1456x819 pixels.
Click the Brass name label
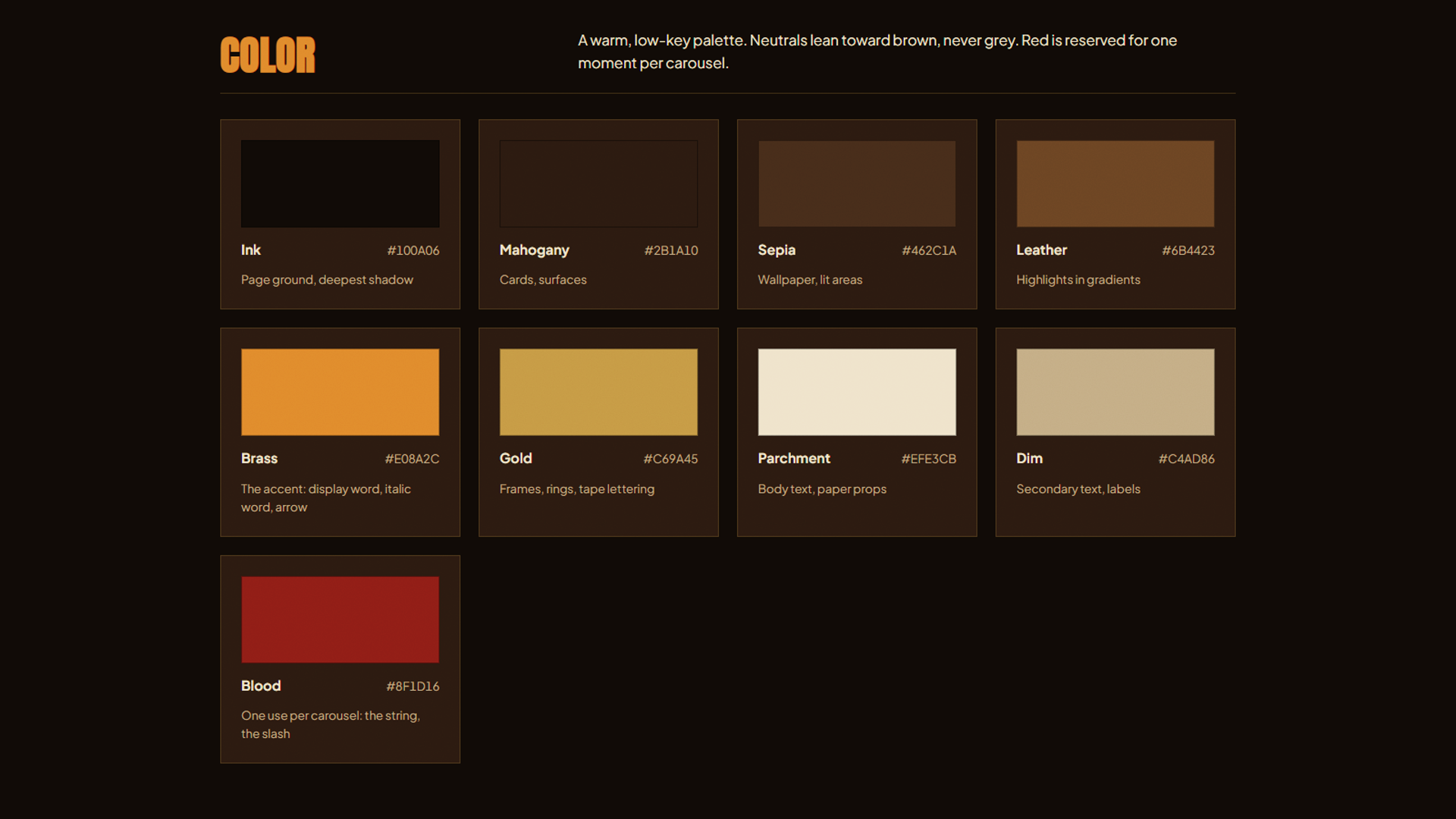point(259,458)
